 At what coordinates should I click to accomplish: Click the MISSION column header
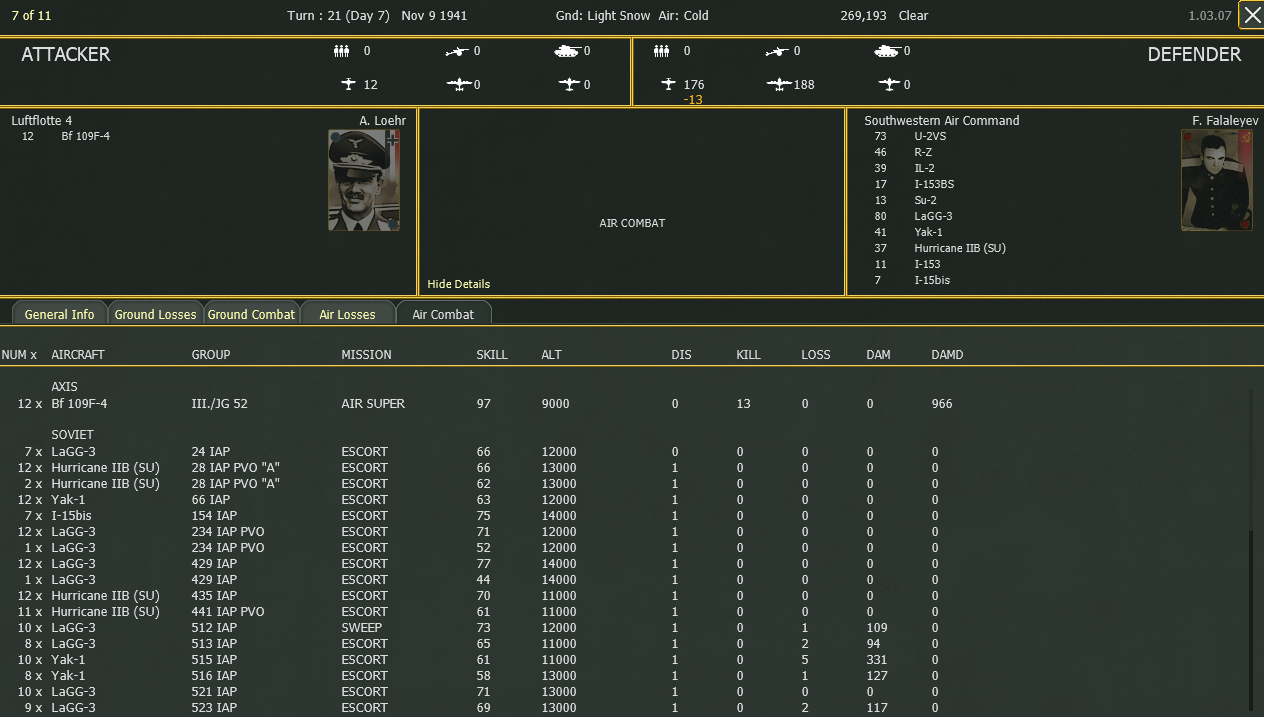pyautogui.click(x=366, y=355)
